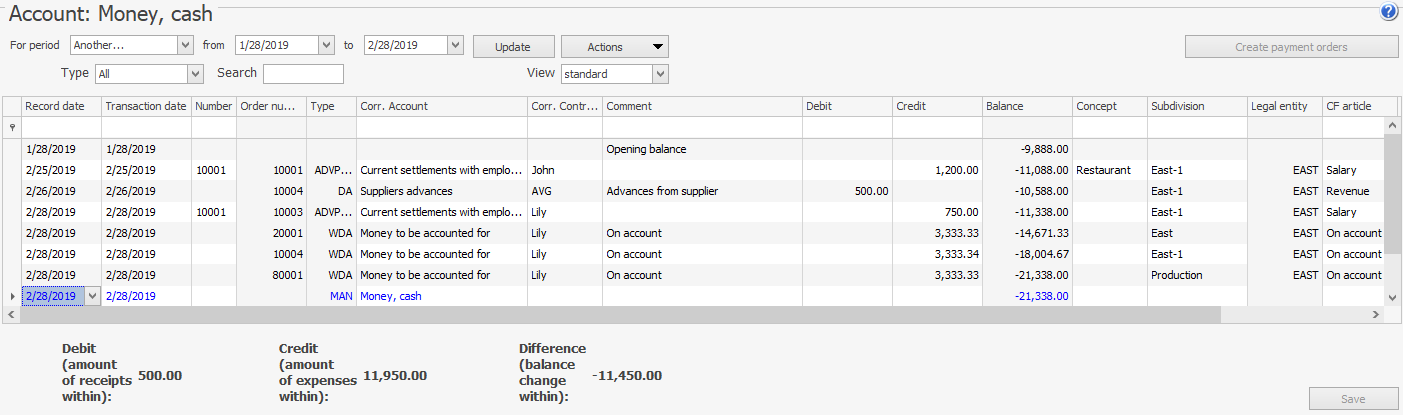Expand the For period dropdown
Screen dimensions: 1403x415
point(185,45)
